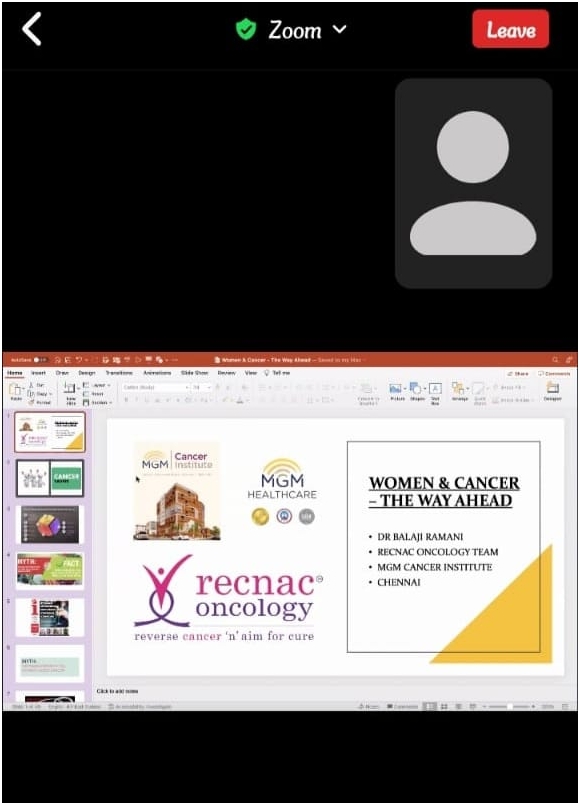Switch to Slide Sorter view icon
Screen dimensions: 580x805
[444, 707]
